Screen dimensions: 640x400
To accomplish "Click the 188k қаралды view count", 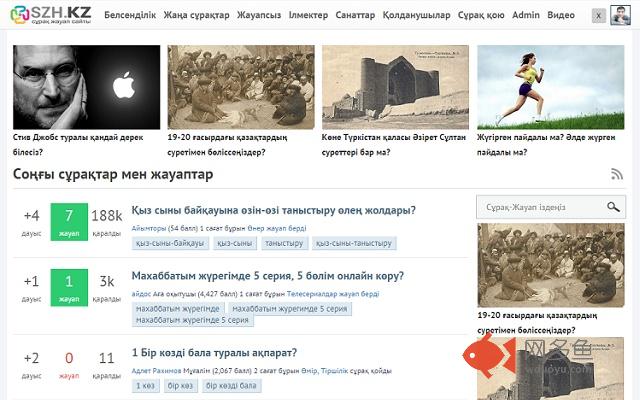I will point(107,222).
